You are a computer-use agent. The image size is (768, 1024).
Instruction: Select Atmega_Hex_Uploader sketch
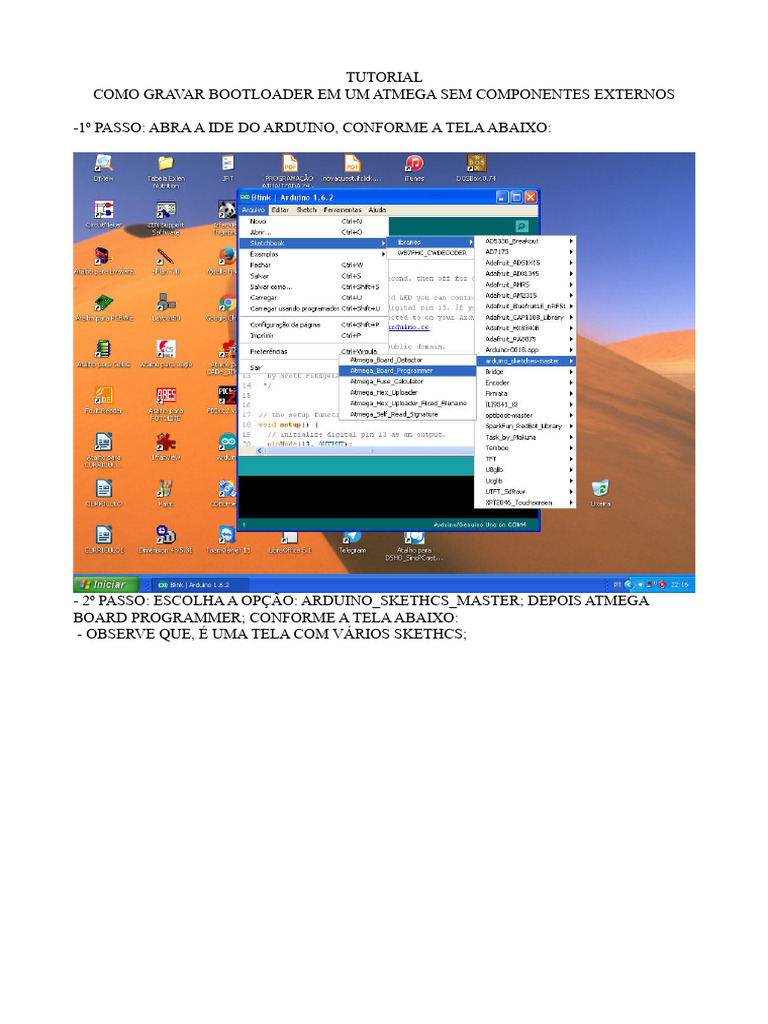[408, 392]
